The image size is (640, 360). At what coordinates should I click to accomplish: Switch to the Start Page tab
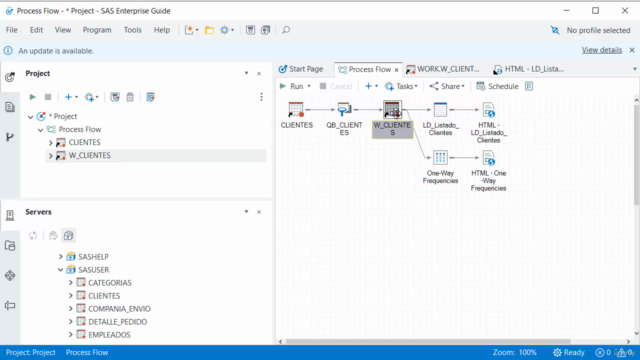tap(301, 69)
